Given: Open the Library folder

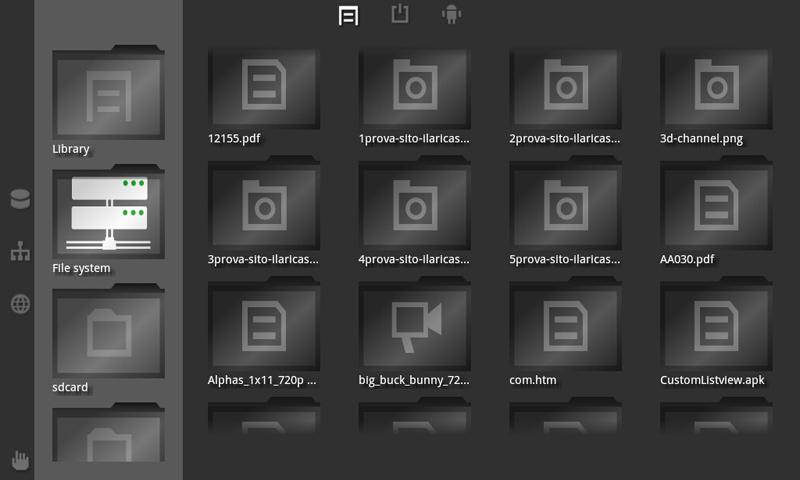Looking at the screenshot, I should pyautogui.click(x=108, y=92).
